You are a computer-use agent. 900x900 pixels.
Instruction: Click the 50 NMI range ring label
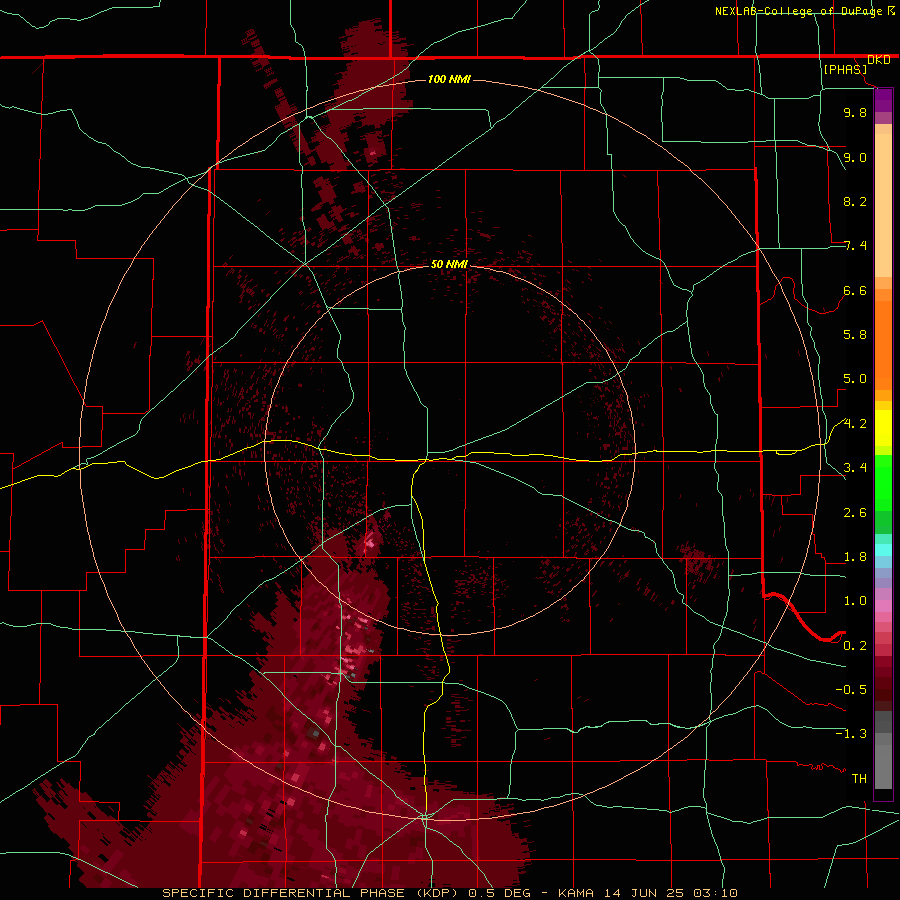tap(449, 264)
